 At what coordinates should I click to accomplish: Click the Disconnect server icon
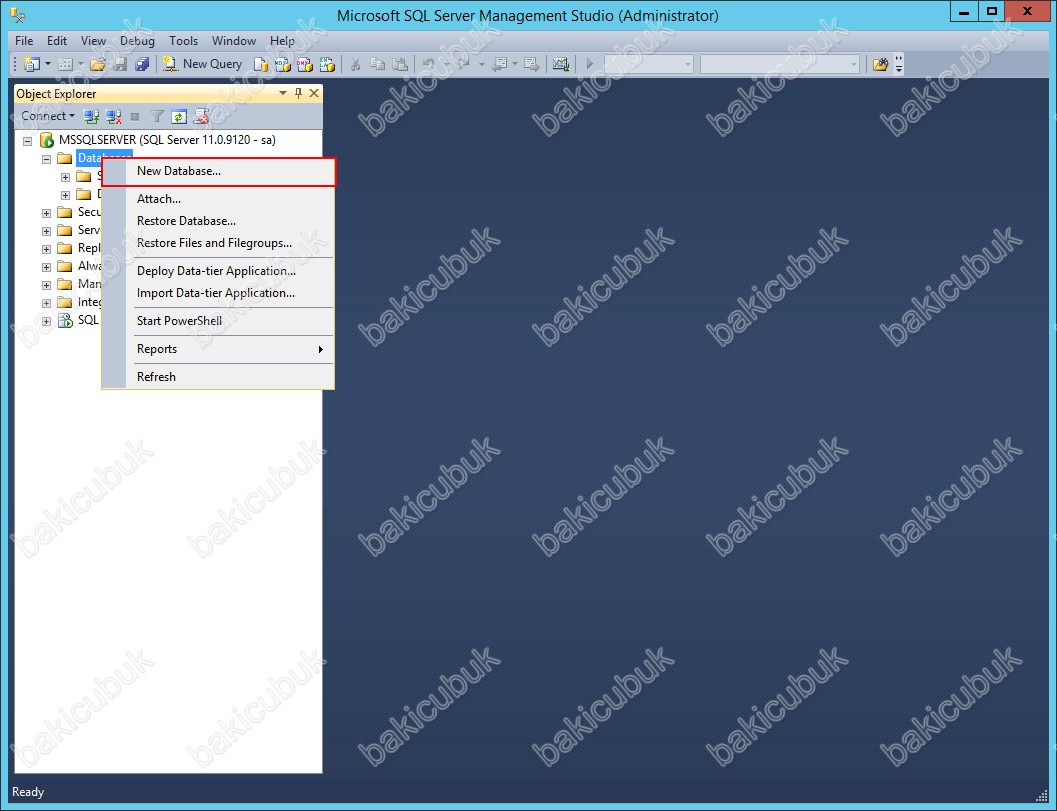[113, 117]
